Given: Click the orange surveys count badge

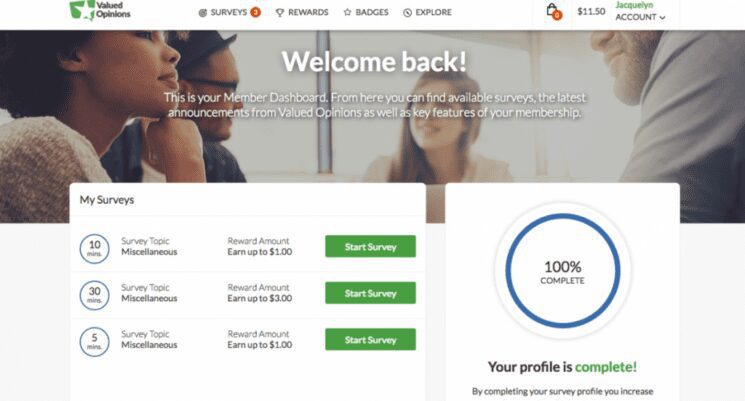Looking at the screenshot, I should (x=256, y=12).
